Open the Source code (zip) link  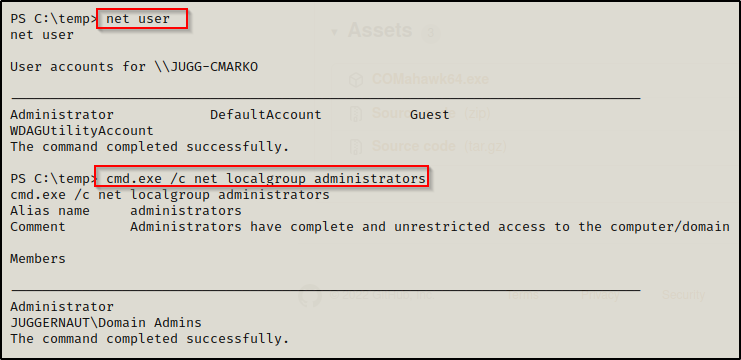pyautogui.click(x=431, y=113)
